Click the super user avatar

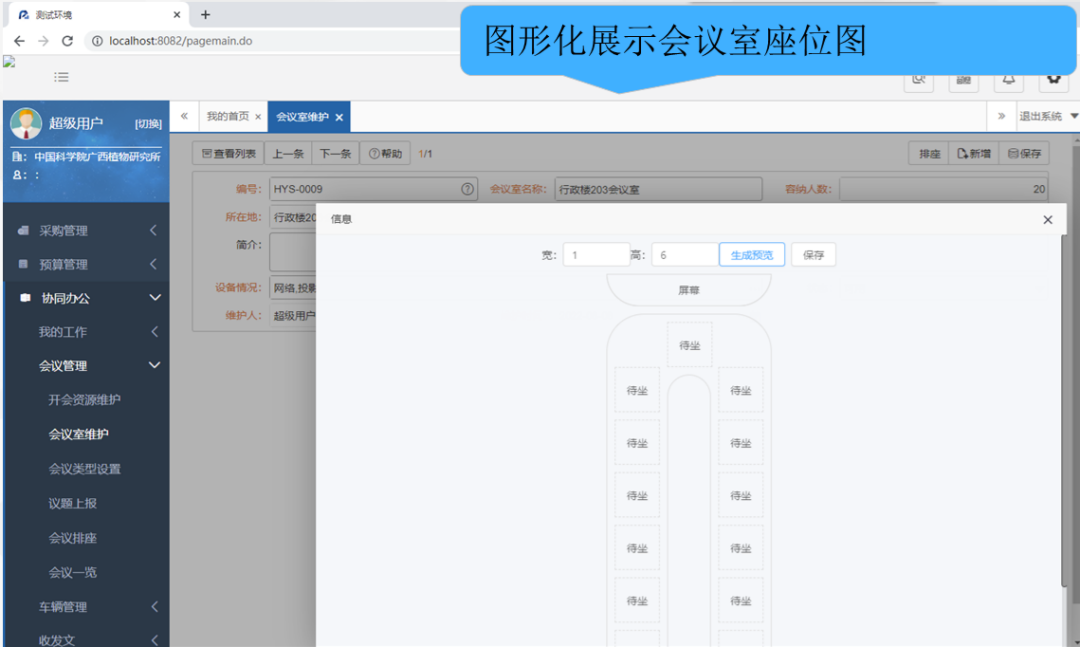[26, 123]
